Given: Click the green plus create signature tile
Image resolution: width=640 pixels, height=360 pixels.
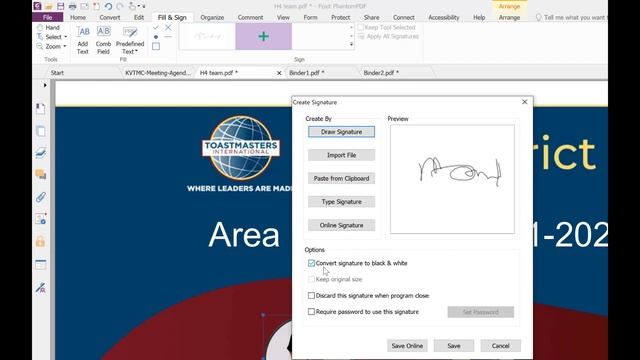Looking at the screenshot, I should 264,36.
